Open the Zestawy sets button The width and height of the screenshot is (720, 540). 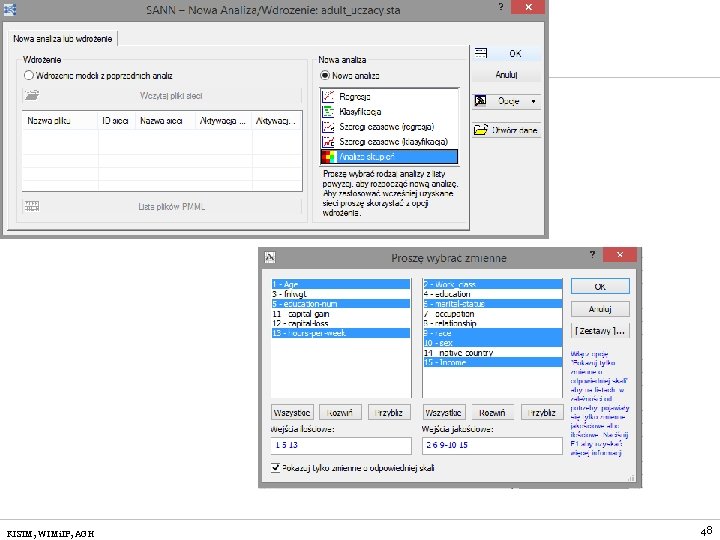[600, 331]
